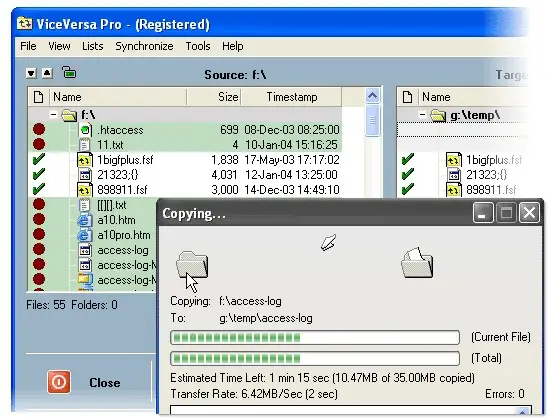Image resolution: width=550 pixels, height=420 pixels.
Task: Click the red dot beside a10pro.htm
Action: [x=39, y=234]
